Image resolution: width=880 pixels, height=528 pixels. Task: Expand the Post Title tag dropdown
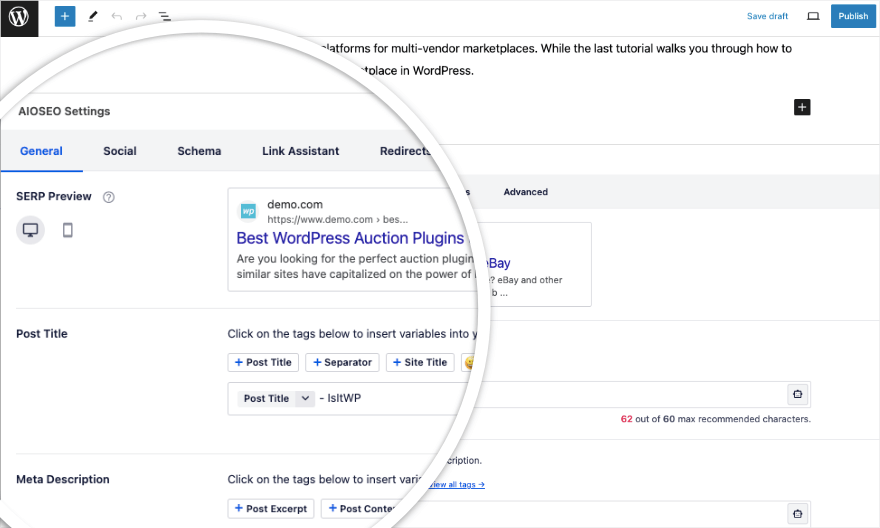(x=306, y=398)
